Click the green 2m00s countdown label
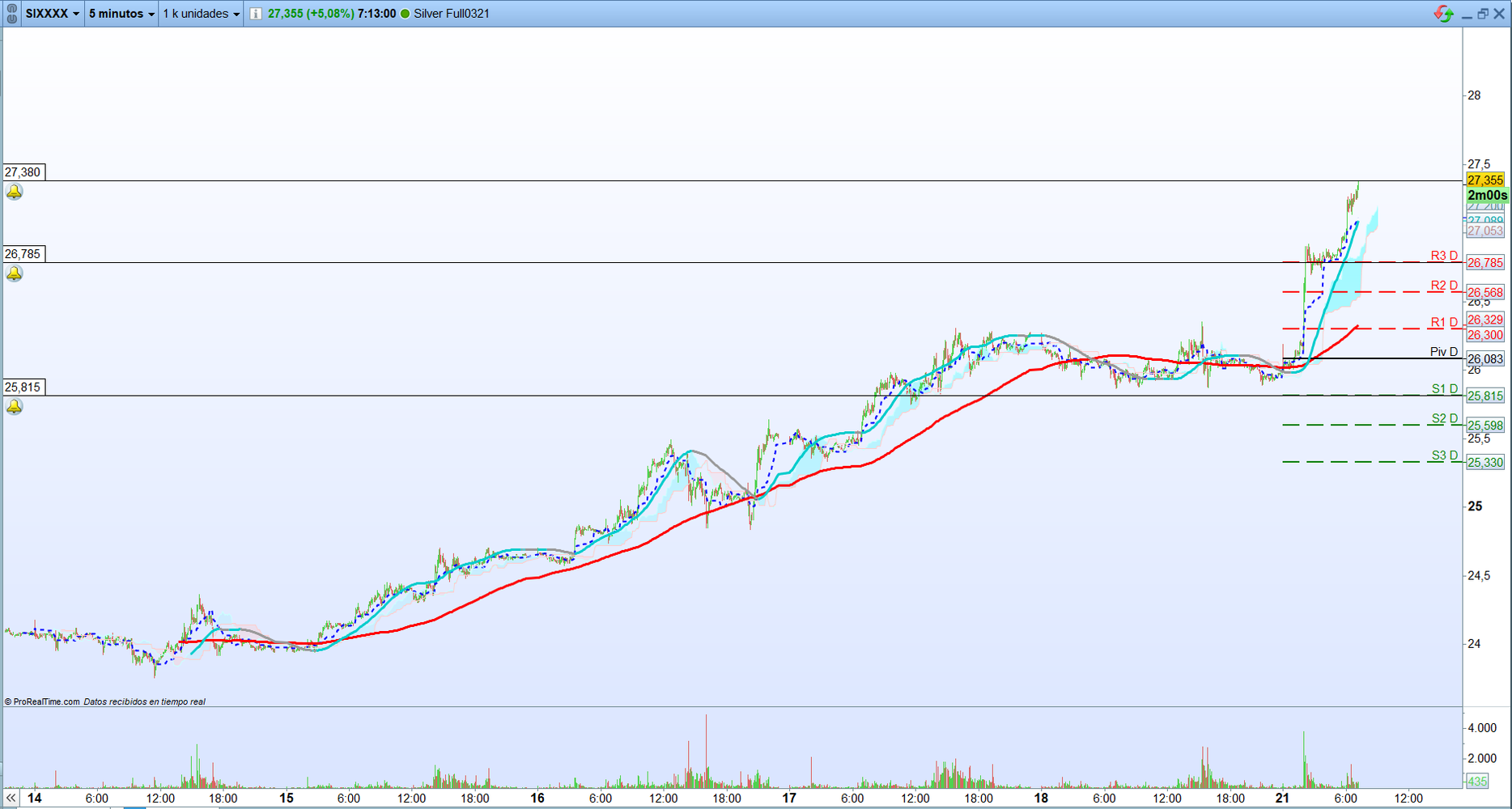 coord(1488,196)
